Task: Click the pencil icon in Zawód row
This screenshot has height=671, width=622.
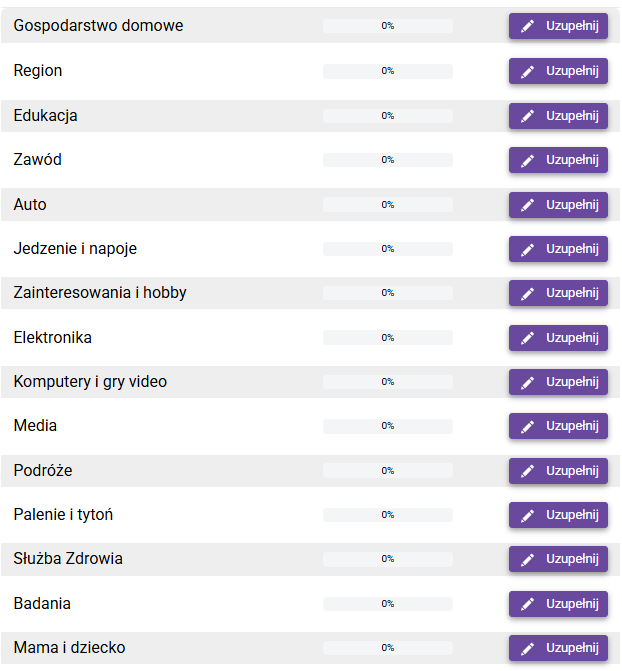Action: point(528,160)
